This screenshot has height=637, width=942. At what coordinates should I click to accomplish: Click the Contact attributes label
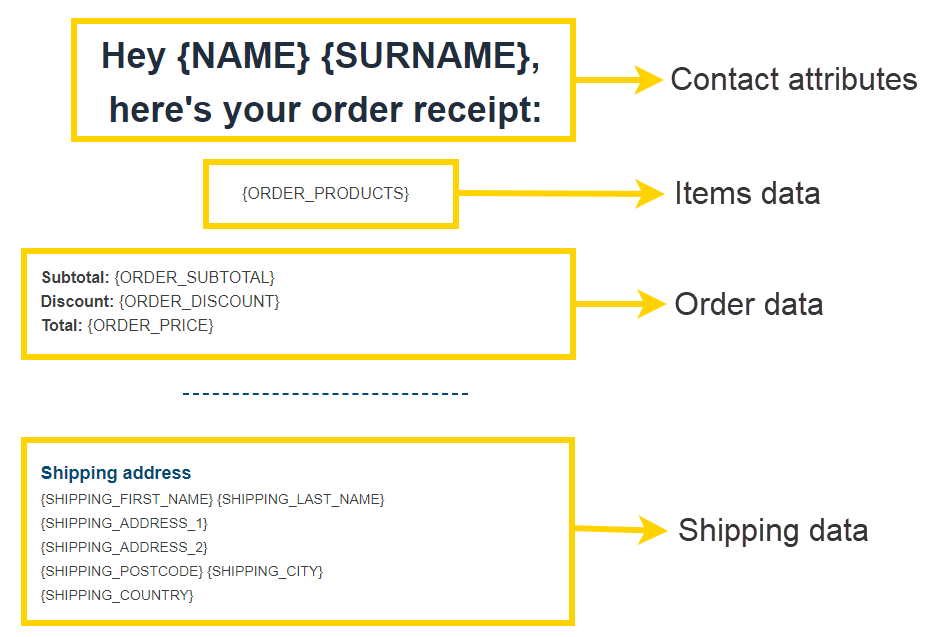(x=793, y=80)
